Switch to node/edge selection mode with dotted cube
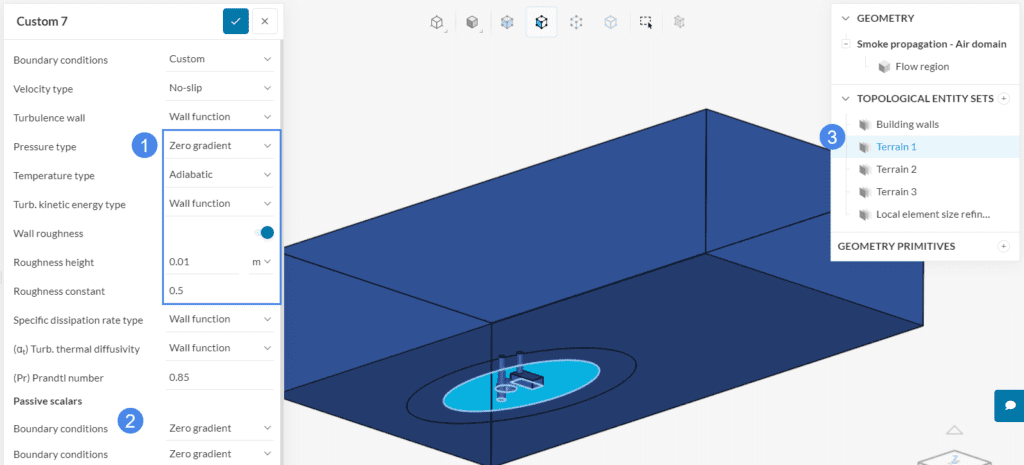 (576, 22)
